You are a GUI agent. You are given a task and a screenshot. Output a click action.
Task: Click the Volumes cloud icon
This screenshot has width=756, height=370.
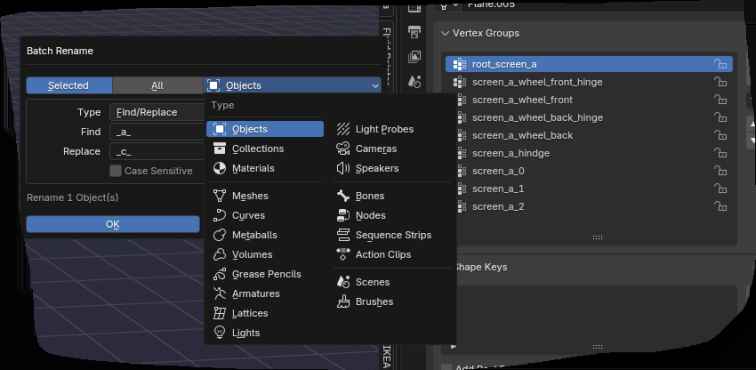coord(219,255)
